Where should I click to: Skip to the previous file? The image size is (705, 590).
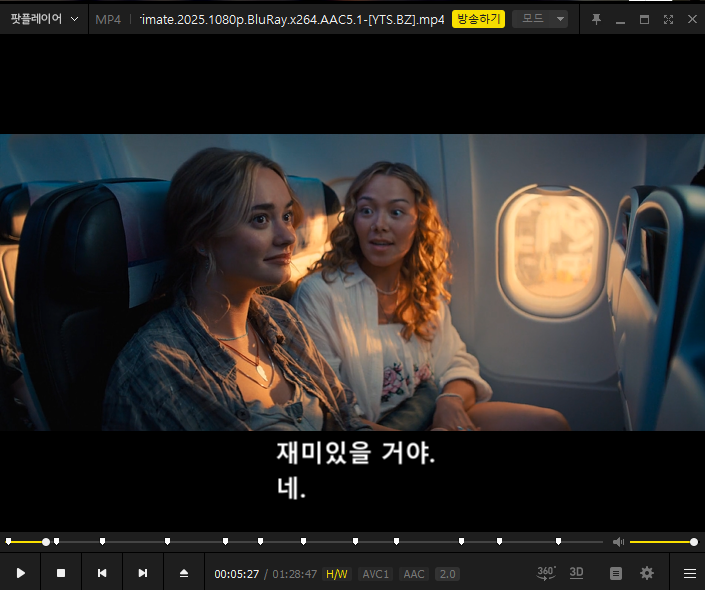point(102,573)
